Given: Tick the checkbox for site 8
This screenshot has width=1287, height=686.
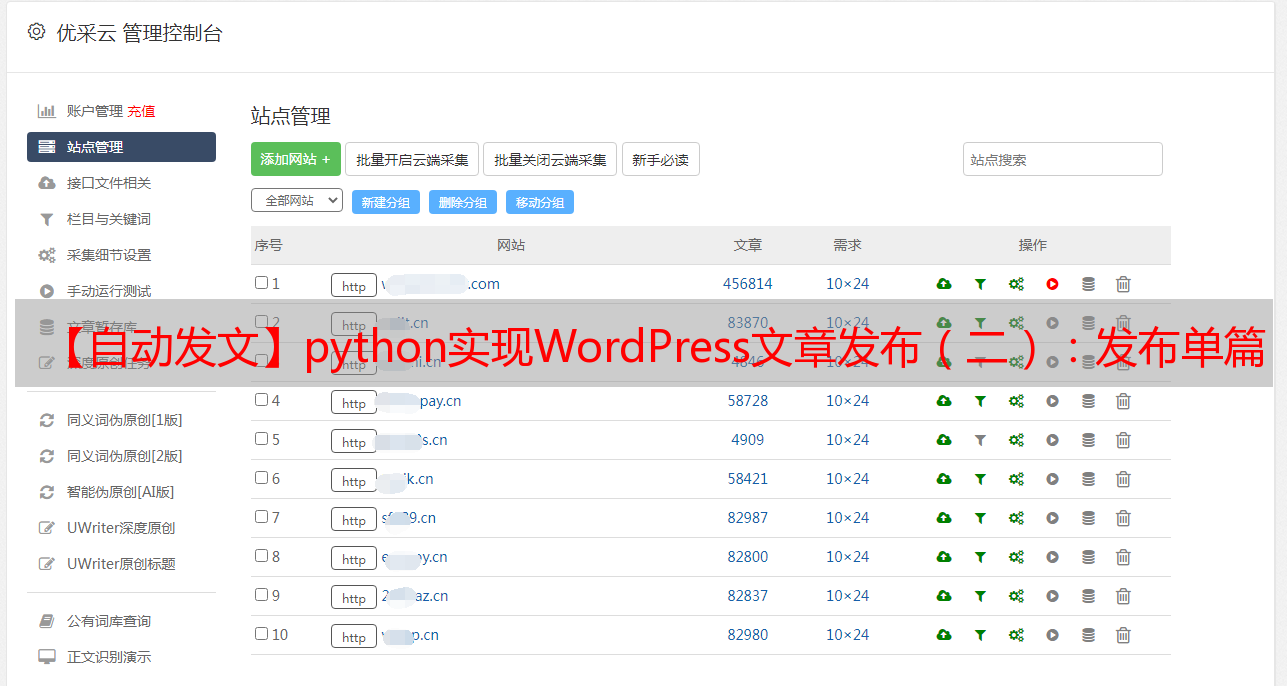Looking at the screenshot, I should (261, 556).
